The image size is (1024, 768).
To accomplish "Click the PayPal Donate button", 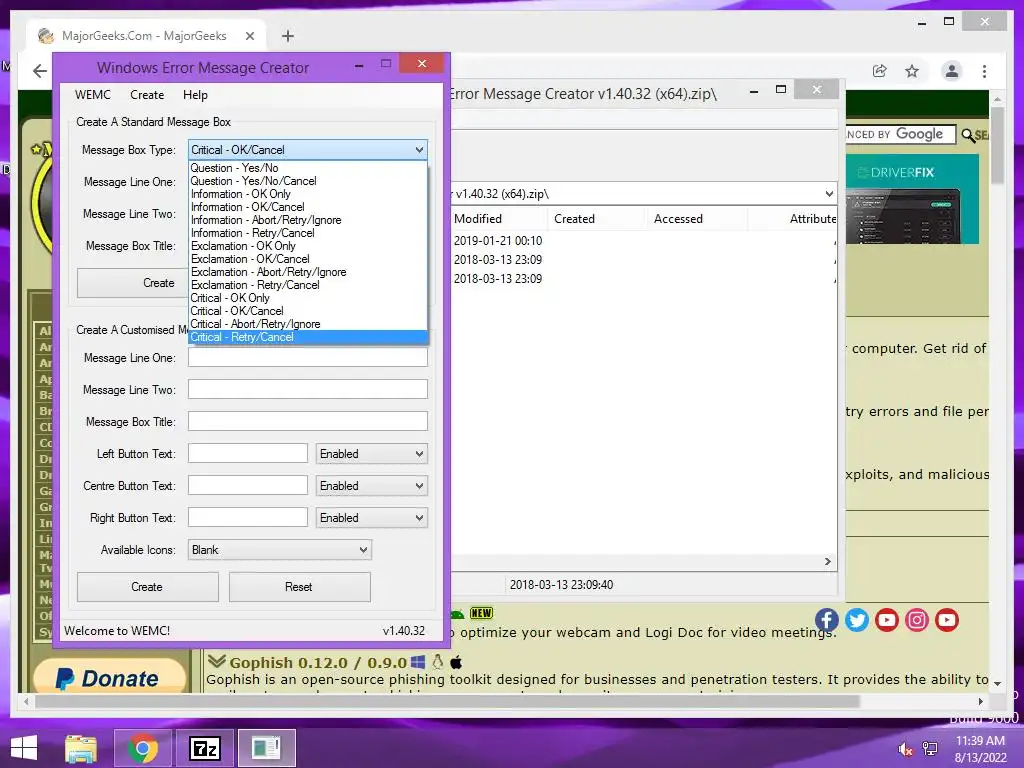I will click(x=109, y=676).
